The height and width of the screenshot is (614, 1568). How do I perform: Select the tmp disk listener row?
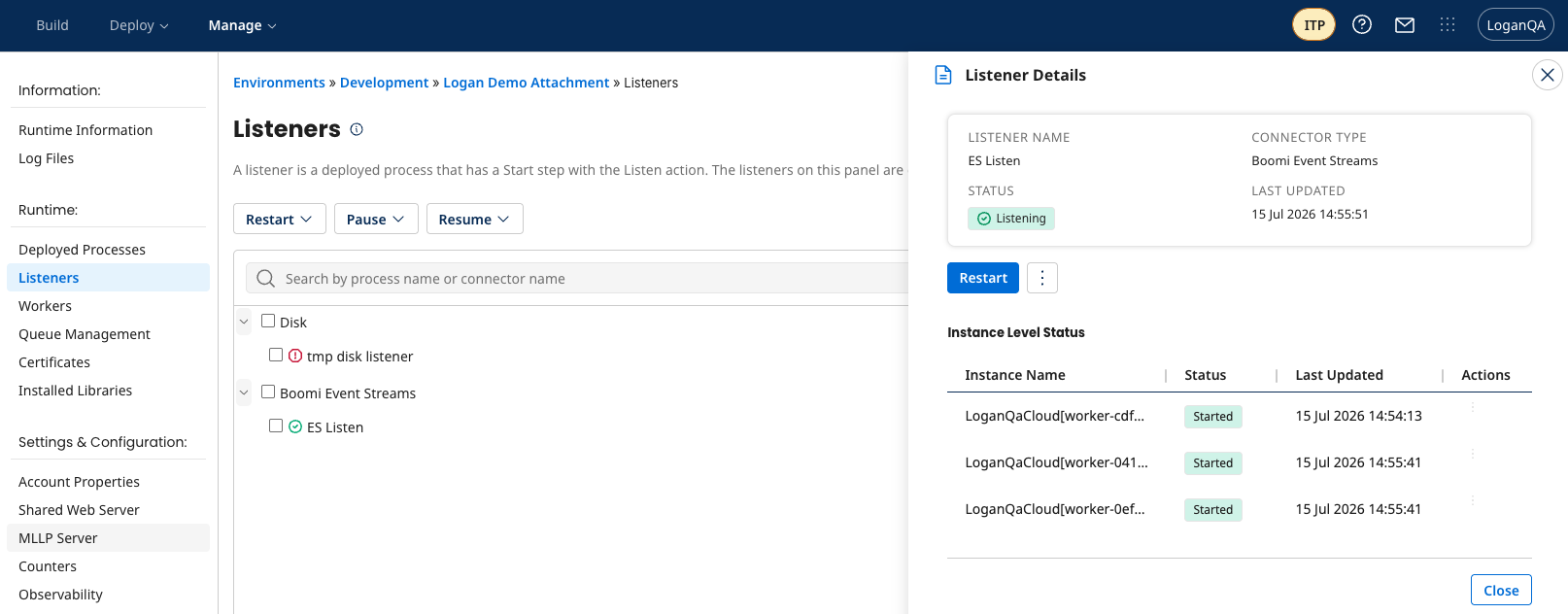point(359,357)
